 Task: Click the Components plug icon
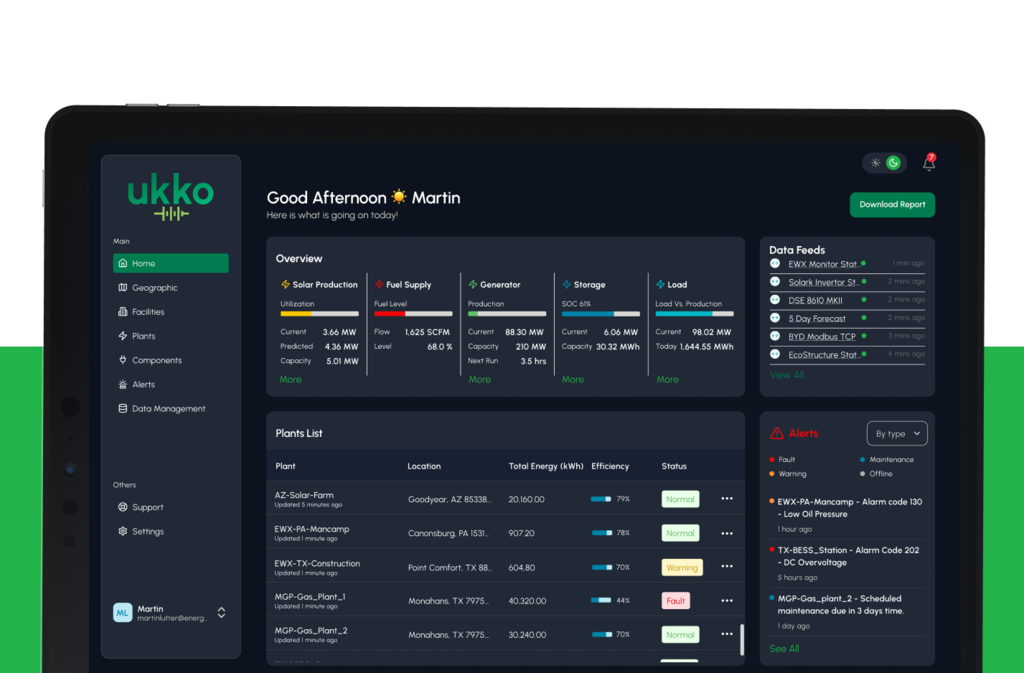(x=122, y=360)
